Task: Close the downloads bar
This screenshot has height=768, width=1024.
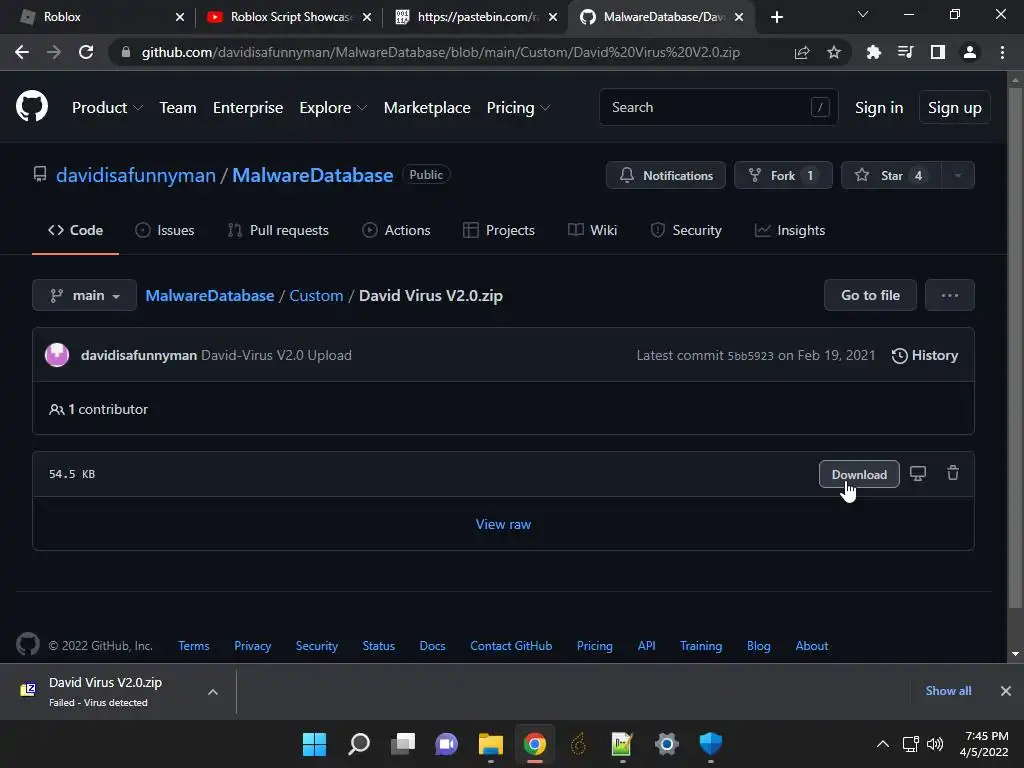Action: click(x=1006, y=690)
